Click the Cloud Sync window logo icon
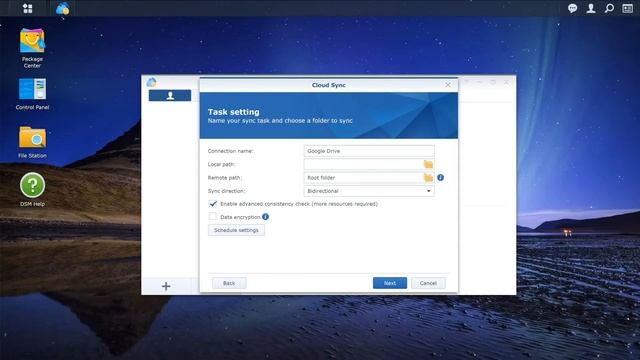 (x=151, y=82)
